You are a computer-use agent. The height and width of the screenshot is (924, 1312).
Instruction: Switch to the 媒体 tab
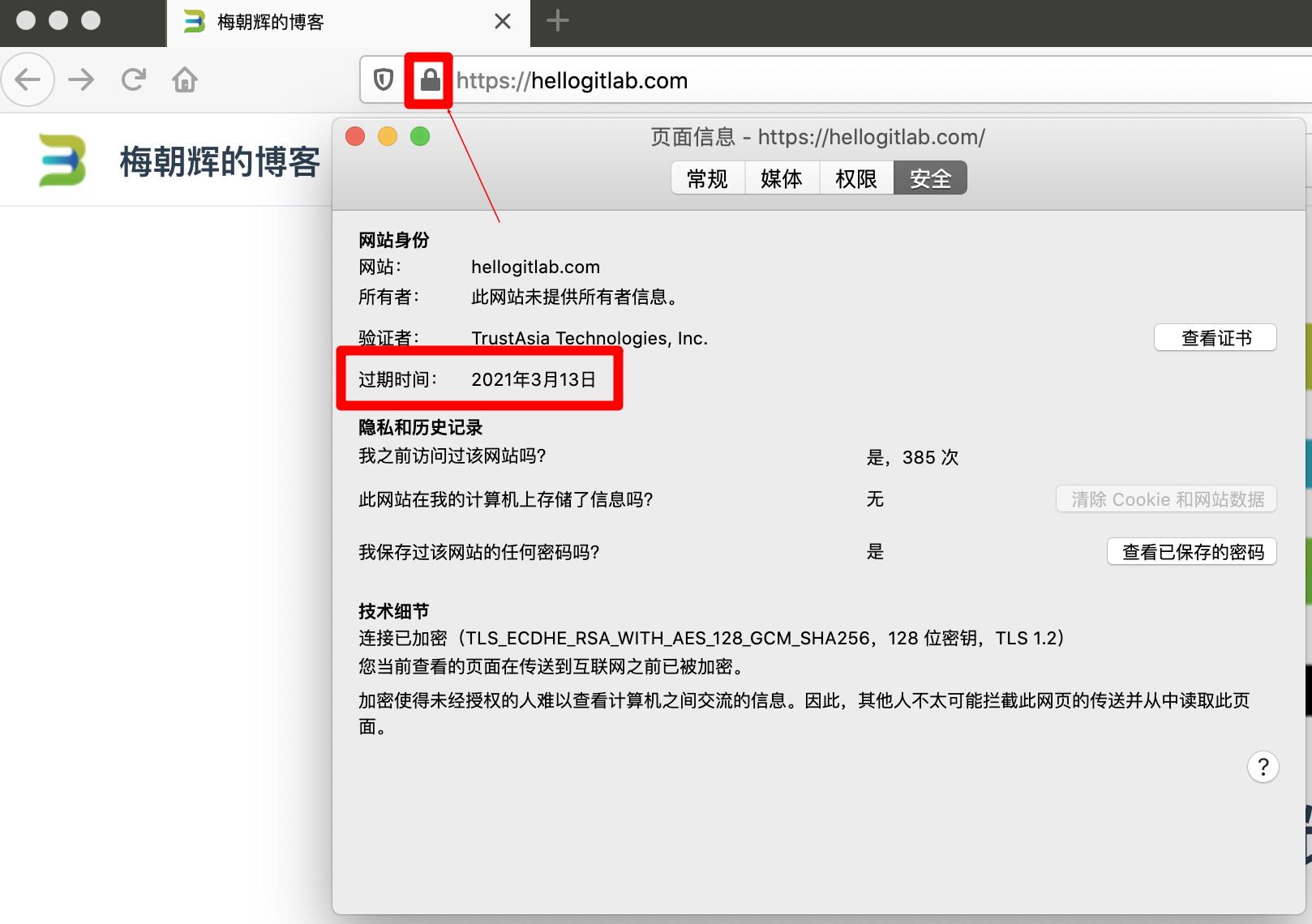click(x=782, y=178)
